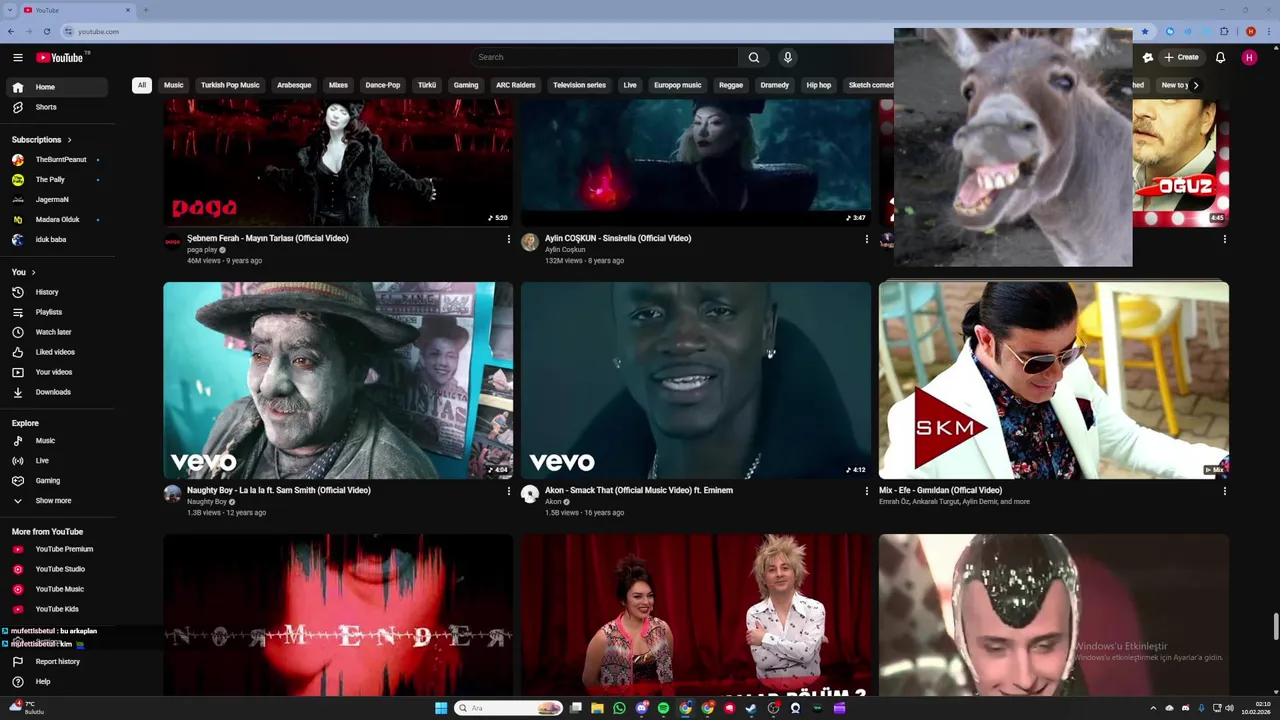Open the YouTube hamburger guide menu
The width and height of the screenshot is (1280, 720).
click(x=18, y=57)
